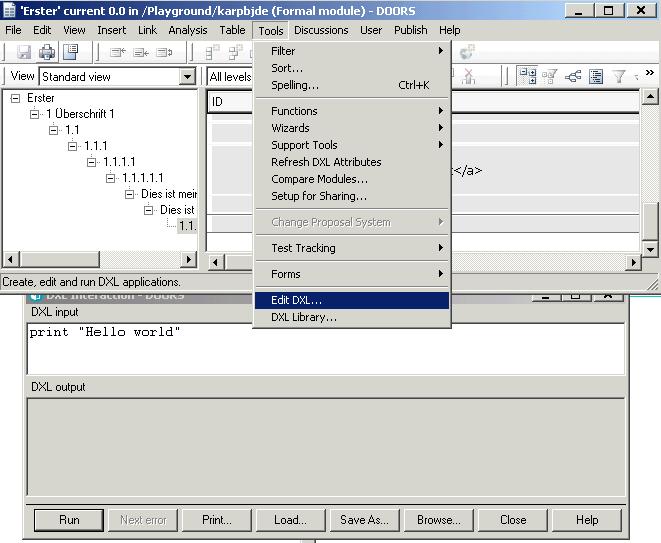Open the Standard view dropdown arrow
Image resolution: width=661 pixels, height=543 pixels.
click(187, 77)
